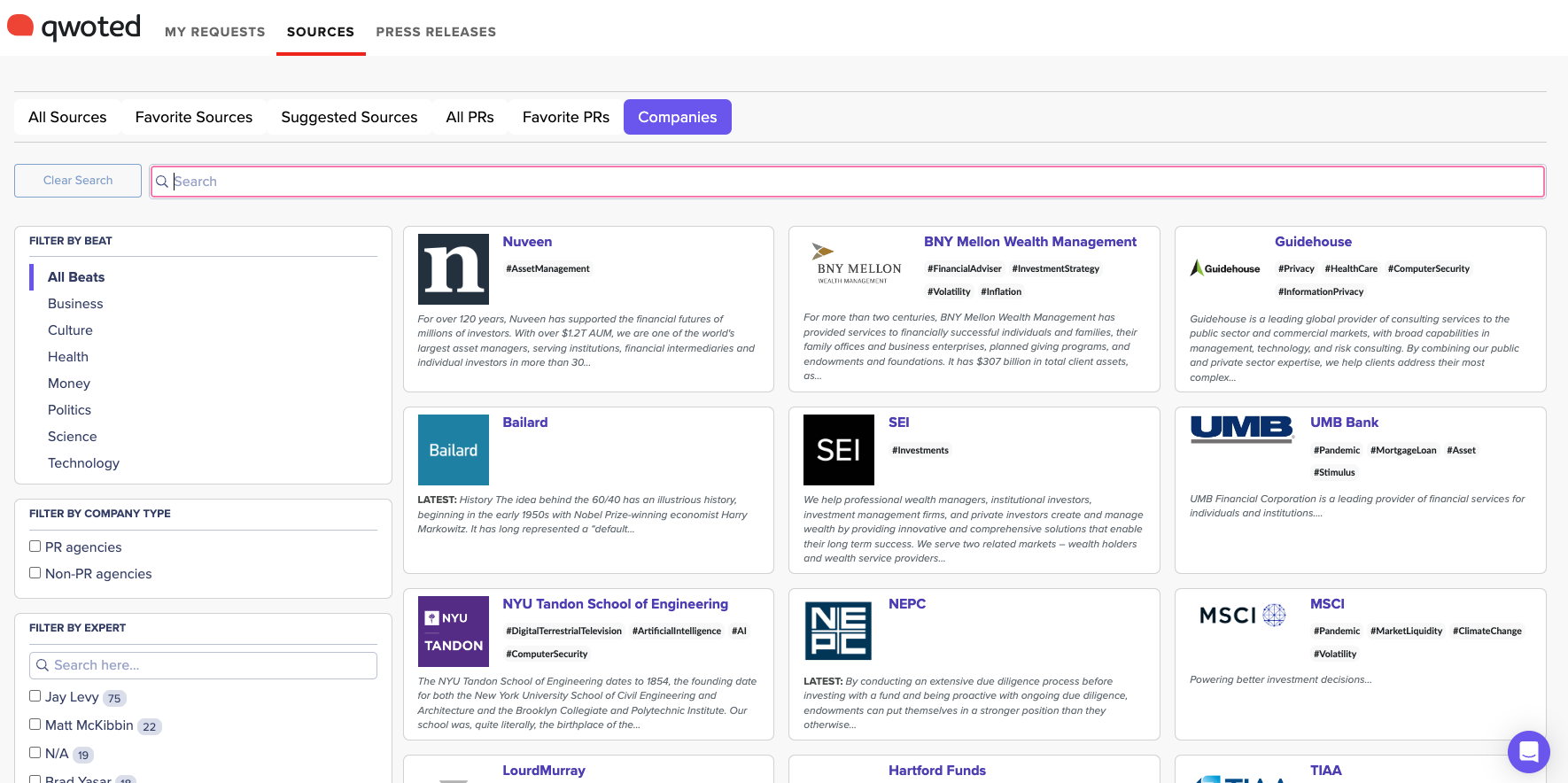This screenshot has height=783, width=1568.
Task: Click the #FinancialAdviser tag
Action: (x=964, y=268)
